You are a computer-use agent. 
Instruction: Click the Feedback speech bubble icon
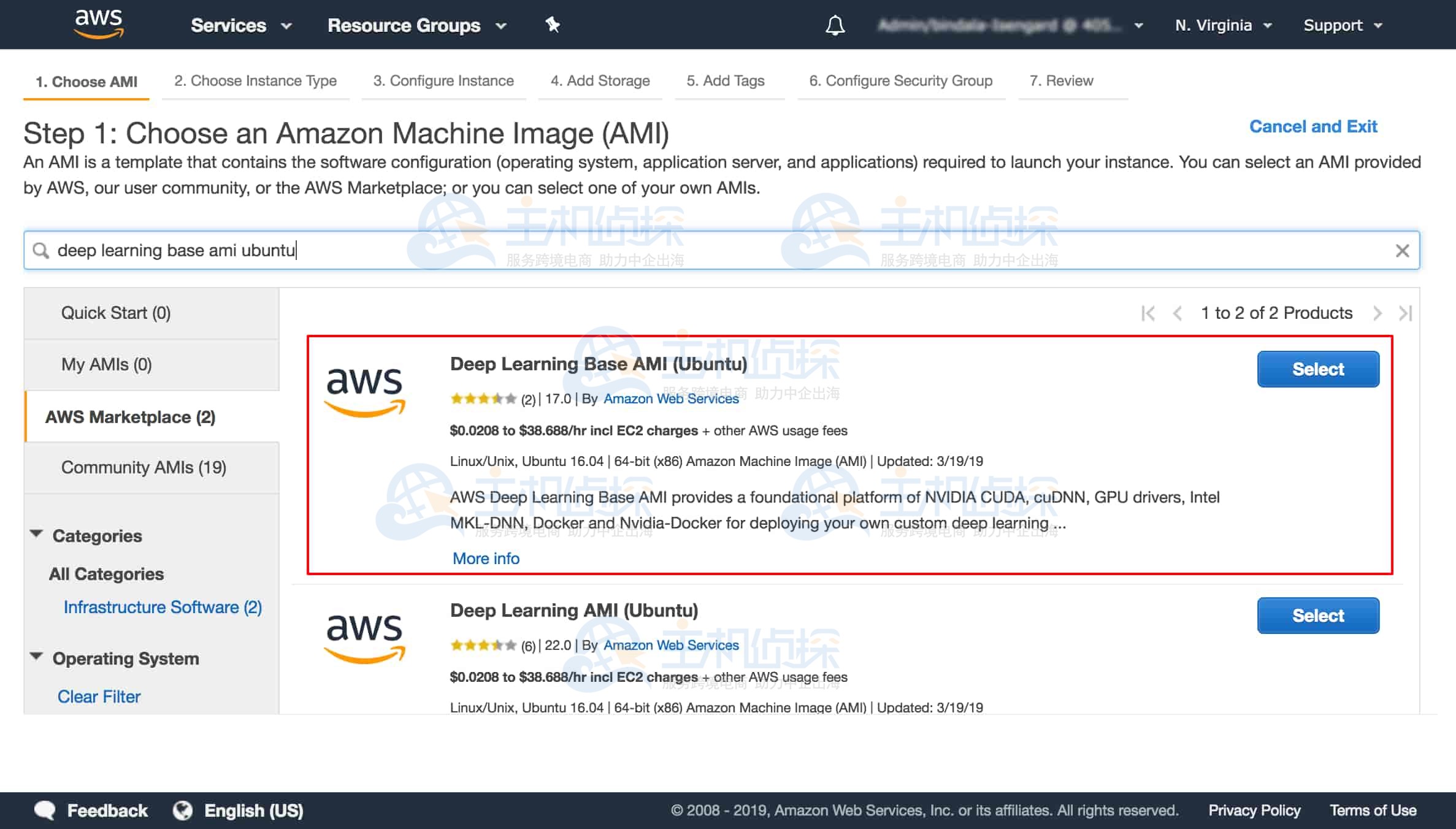tap(44, 809)
